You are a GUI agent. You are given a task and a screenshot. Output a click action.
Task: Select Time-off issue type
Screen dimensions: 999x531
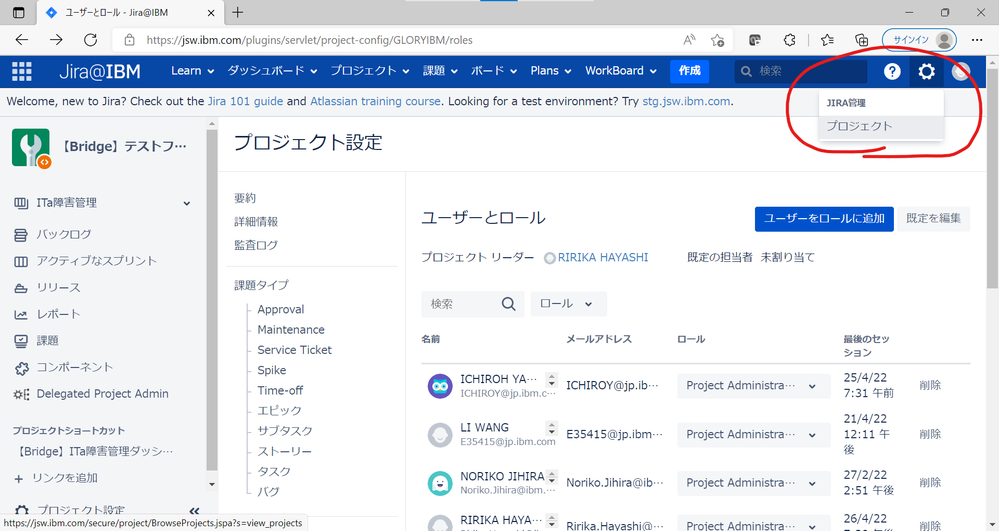tap(280, 391)
